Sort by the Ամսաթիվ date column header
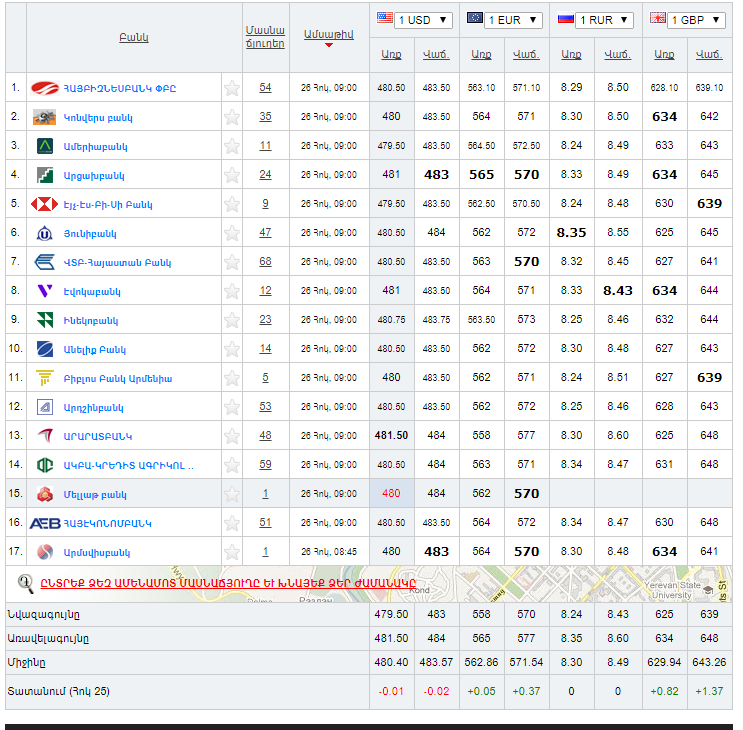The height and width of the screenshot is (730, 743). tap(328, 34)
